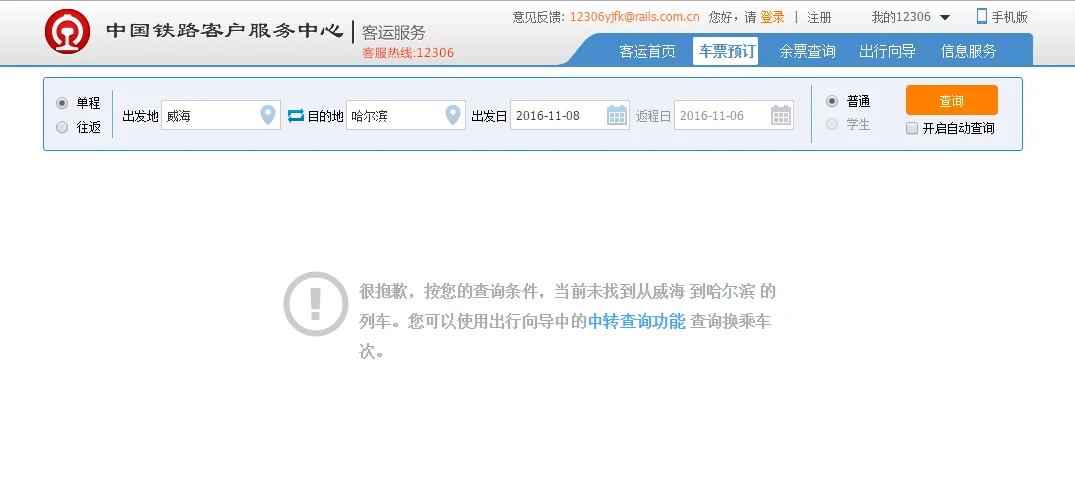Click the mobile phone icon for 手机版
This screenshot has height=492, width=1075.
click(x=982, y=16)
